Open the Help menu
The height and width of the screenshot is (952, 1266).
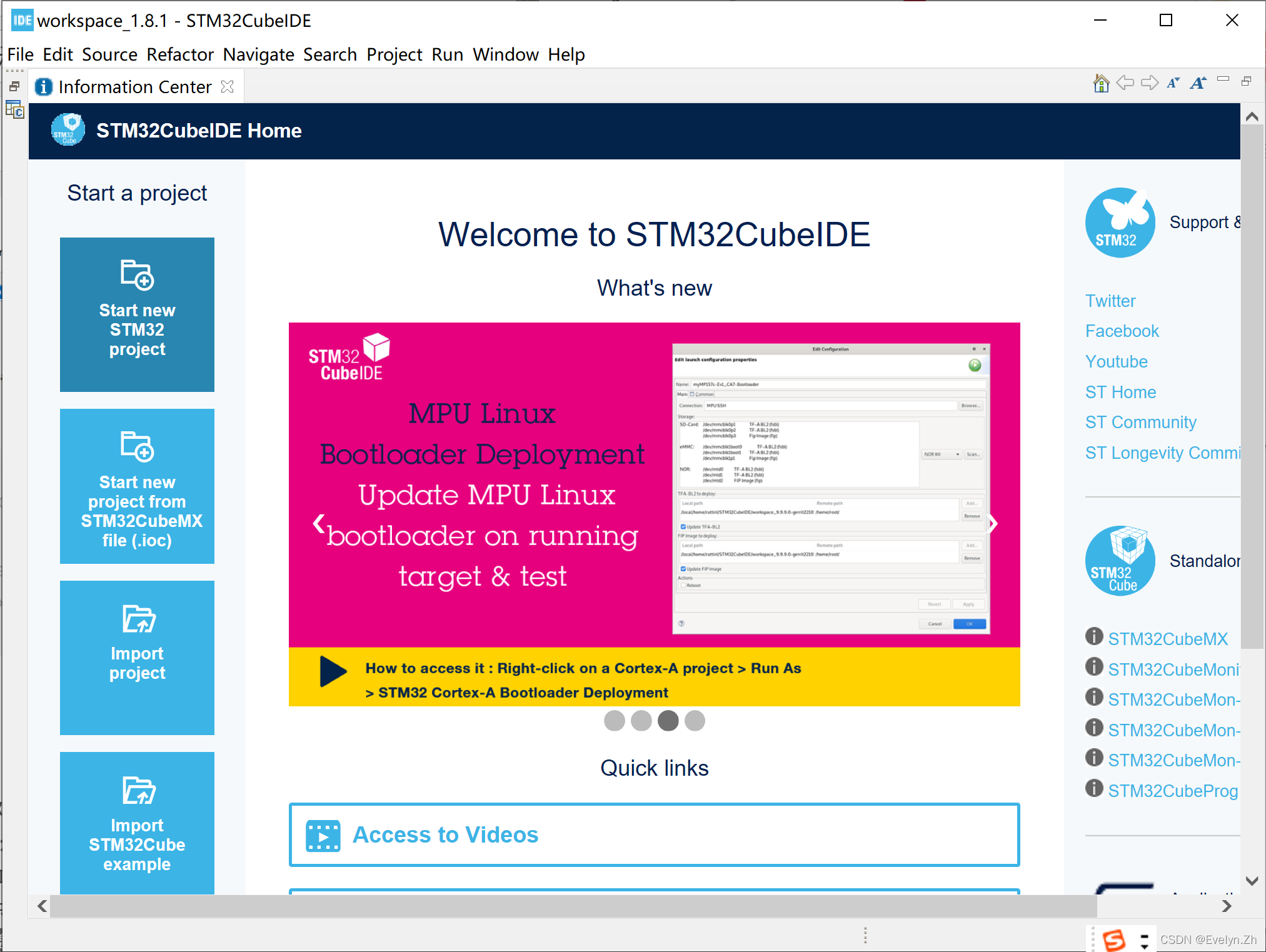566,54
